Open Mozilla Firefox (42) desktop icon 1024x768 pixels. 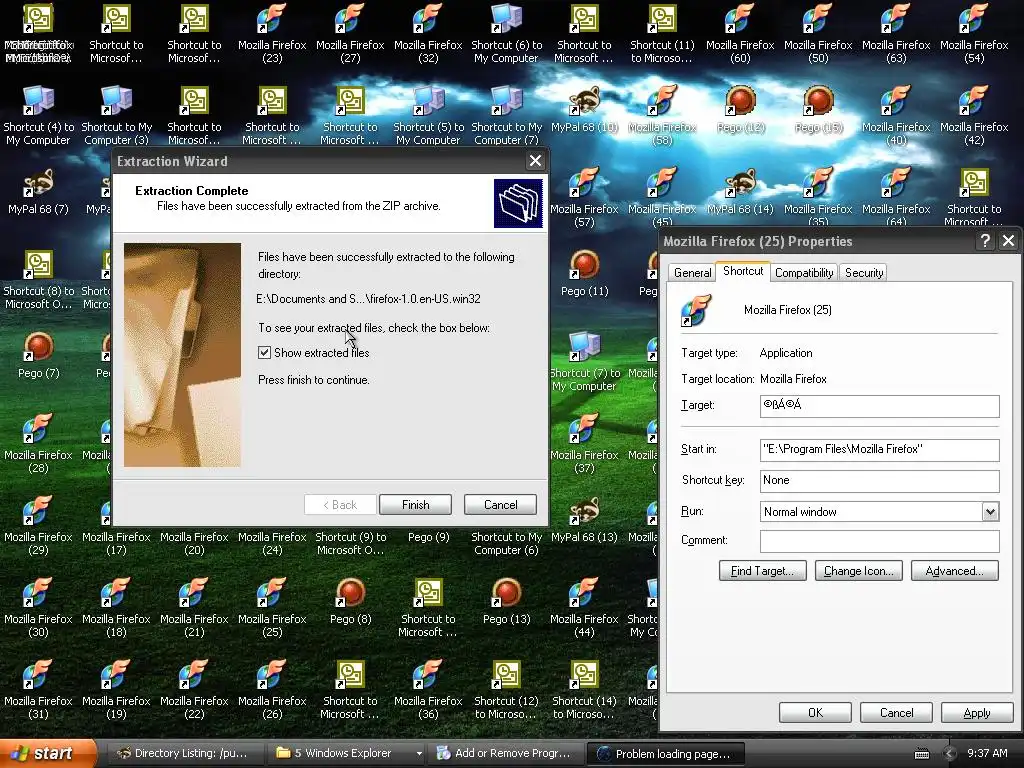coord(974,116)
